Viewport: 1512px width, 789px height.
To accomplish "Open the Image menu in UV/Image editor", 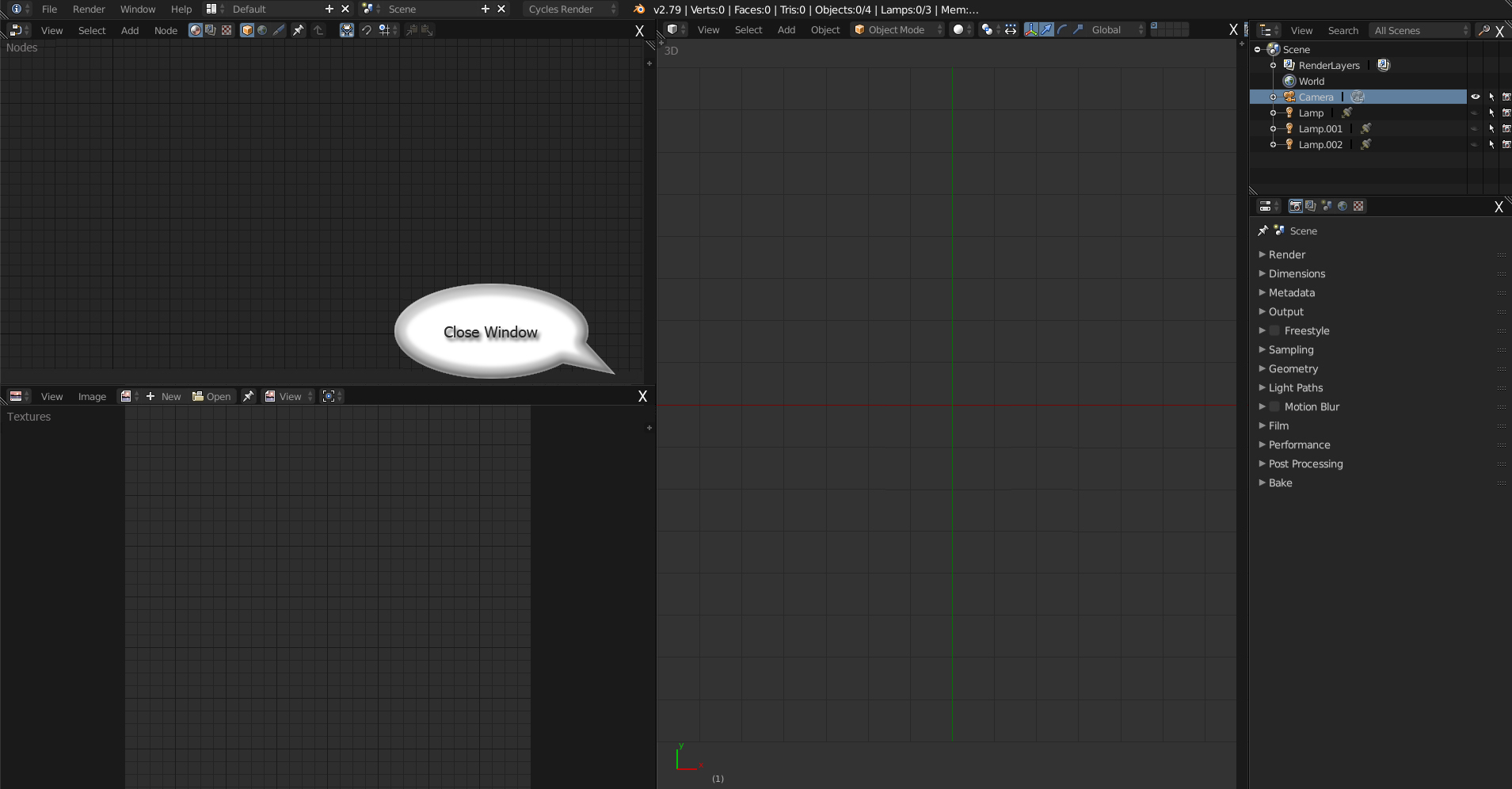I will [x=92, y=396].
